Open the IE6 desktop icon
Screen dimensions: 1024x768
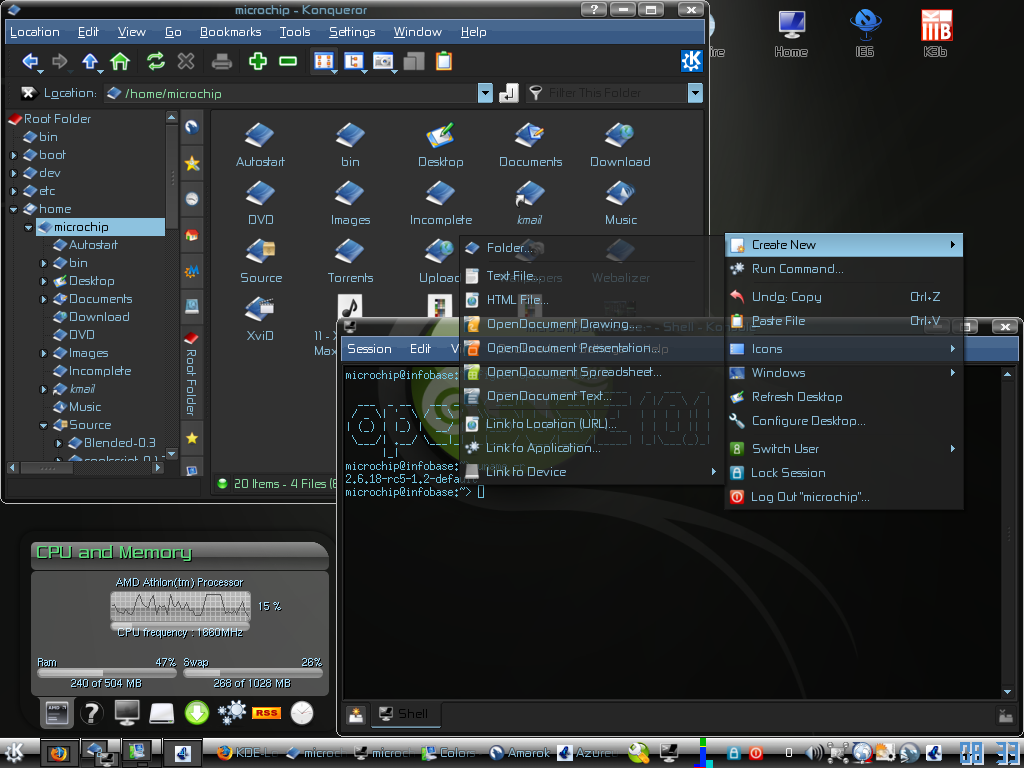865,33
